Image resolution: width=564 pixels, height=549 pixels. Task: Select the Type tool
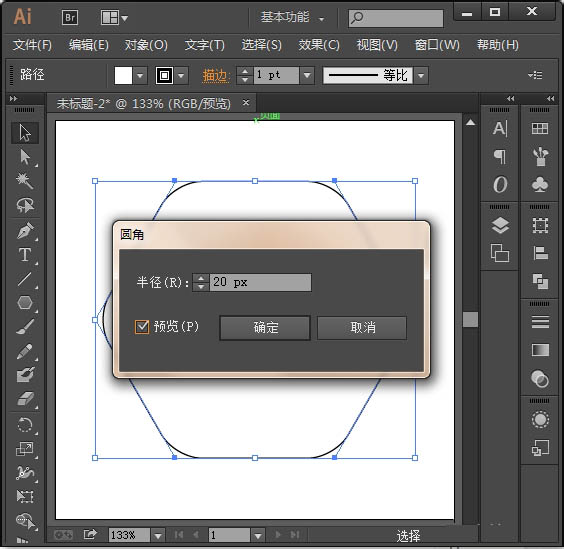[x=25, y=255]
